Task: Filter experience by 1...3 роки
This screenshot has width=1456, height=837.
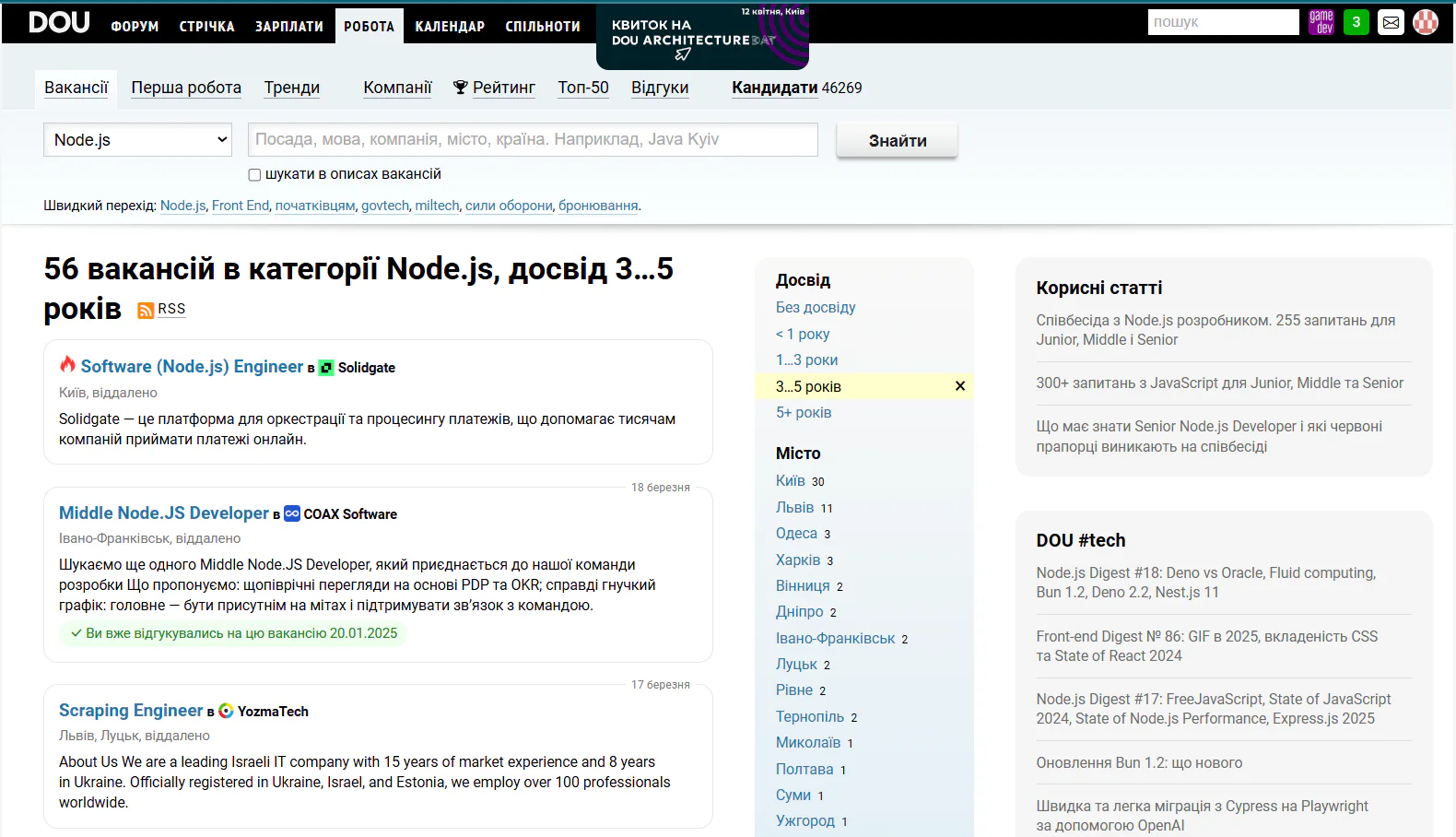Action: coord(807,360)
